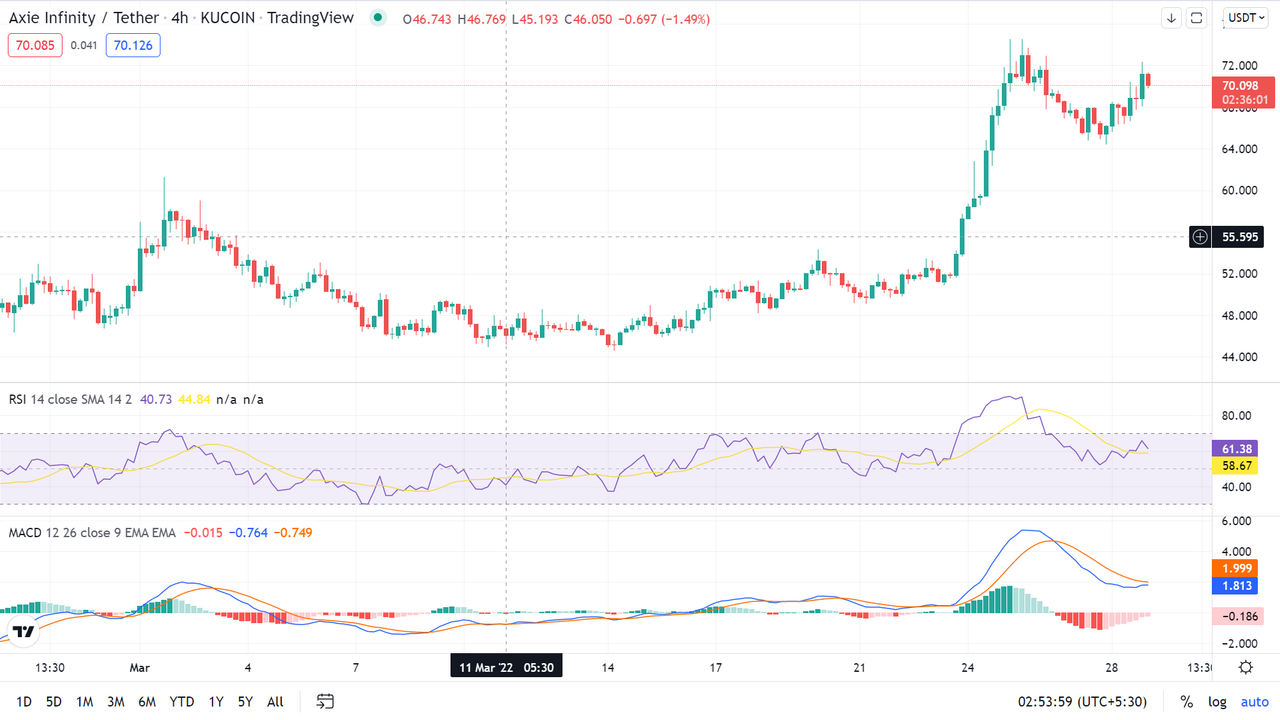Click the time axis label 24

pos(968,667)
